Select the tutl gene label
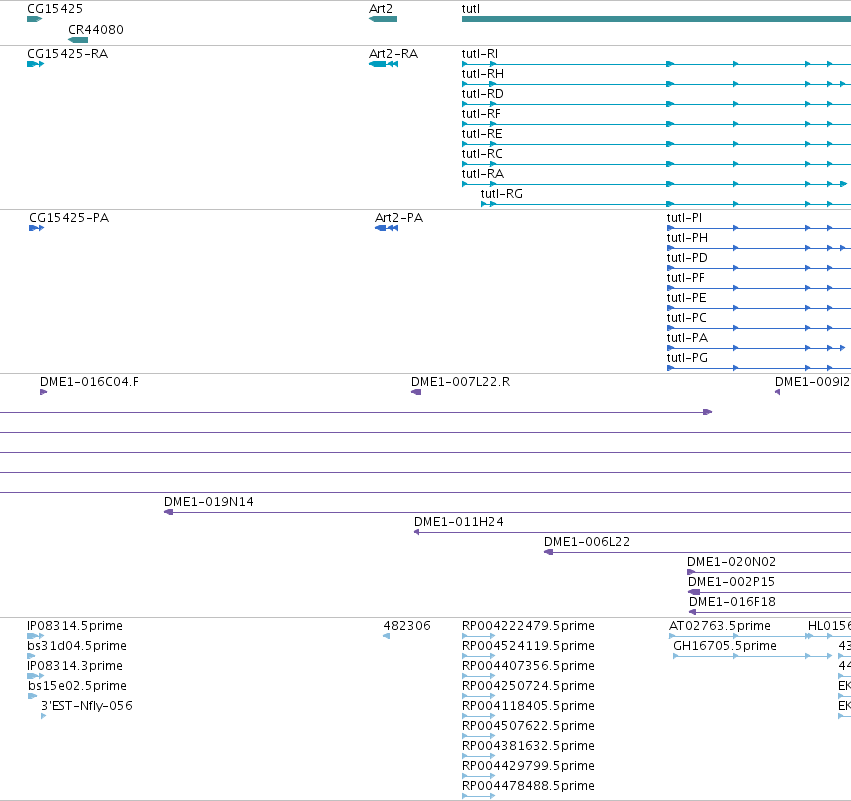 (x=471, y=9)
